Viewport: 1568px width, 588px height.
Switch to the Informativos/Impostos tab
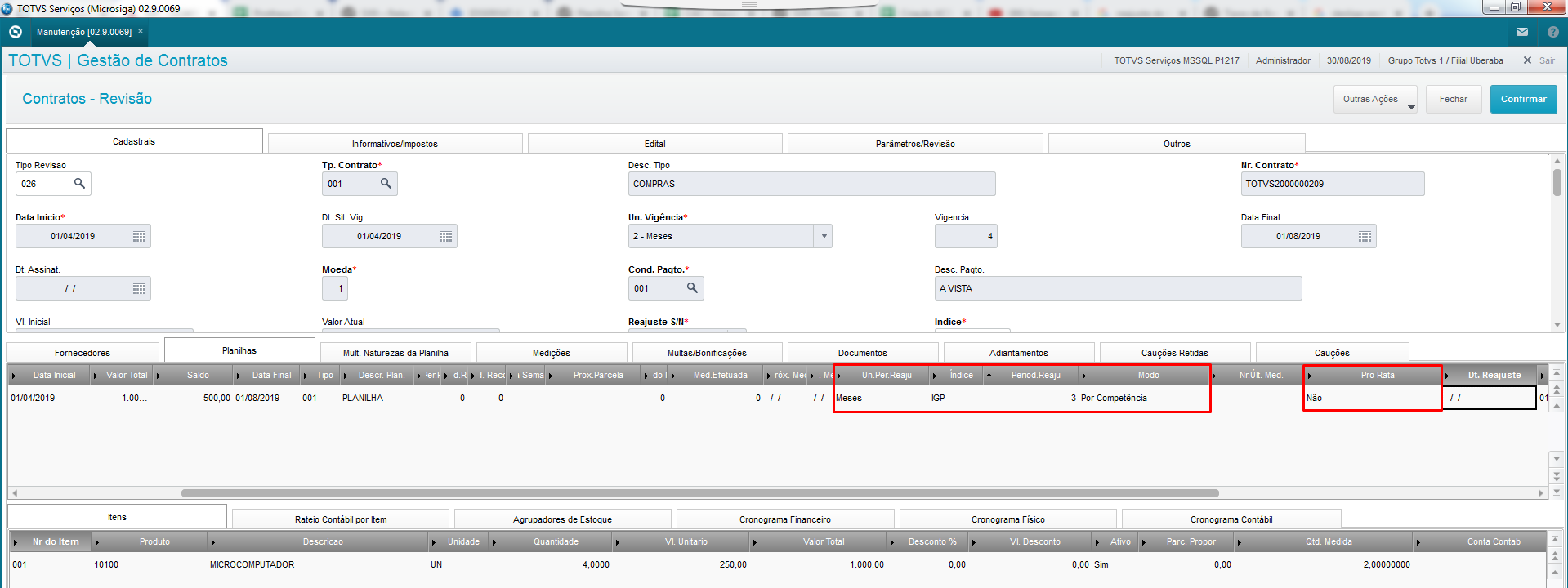click(x=395, y=144)
